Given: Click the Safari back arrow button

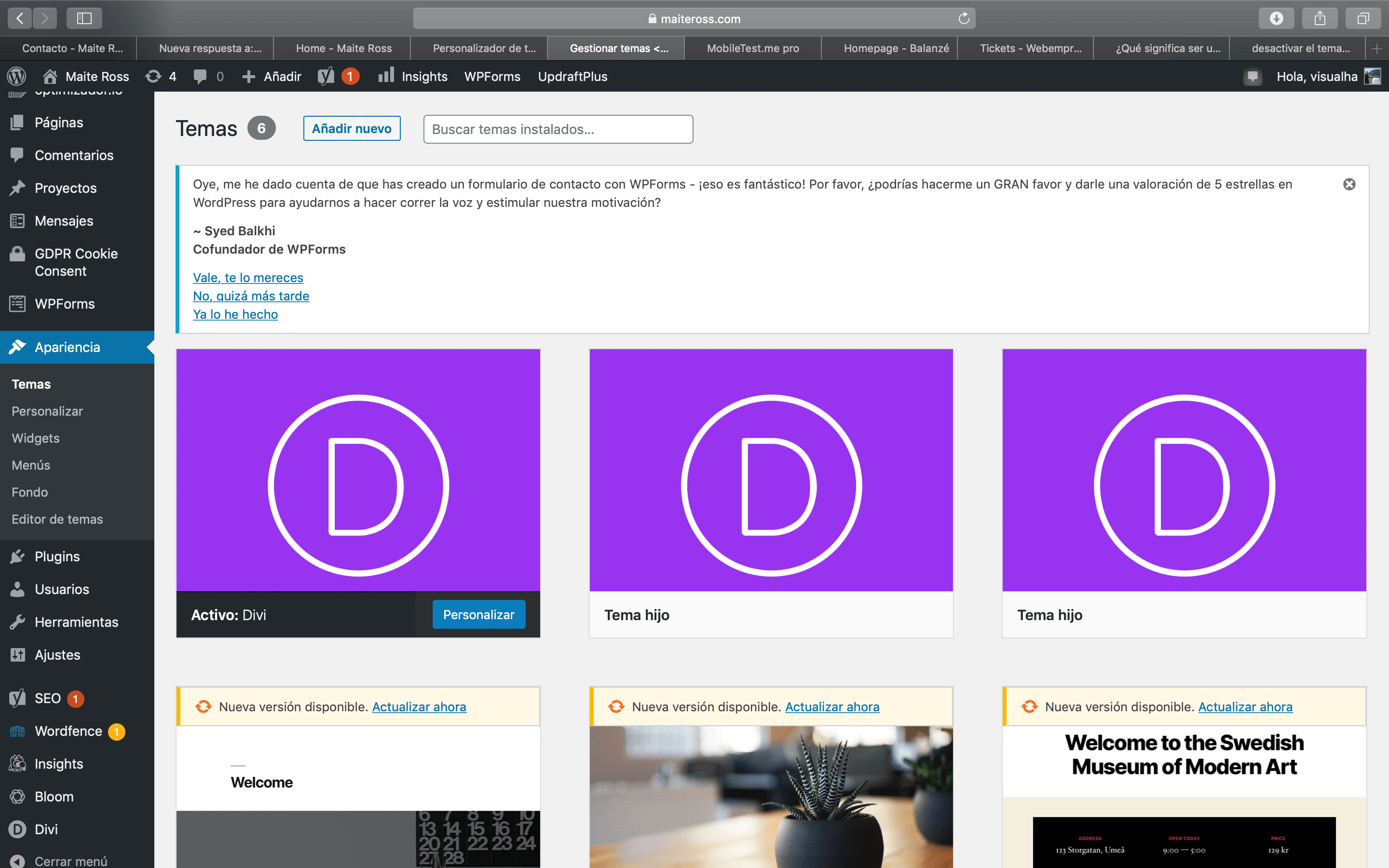Looking at the screenshot, I should coord(19,18).
